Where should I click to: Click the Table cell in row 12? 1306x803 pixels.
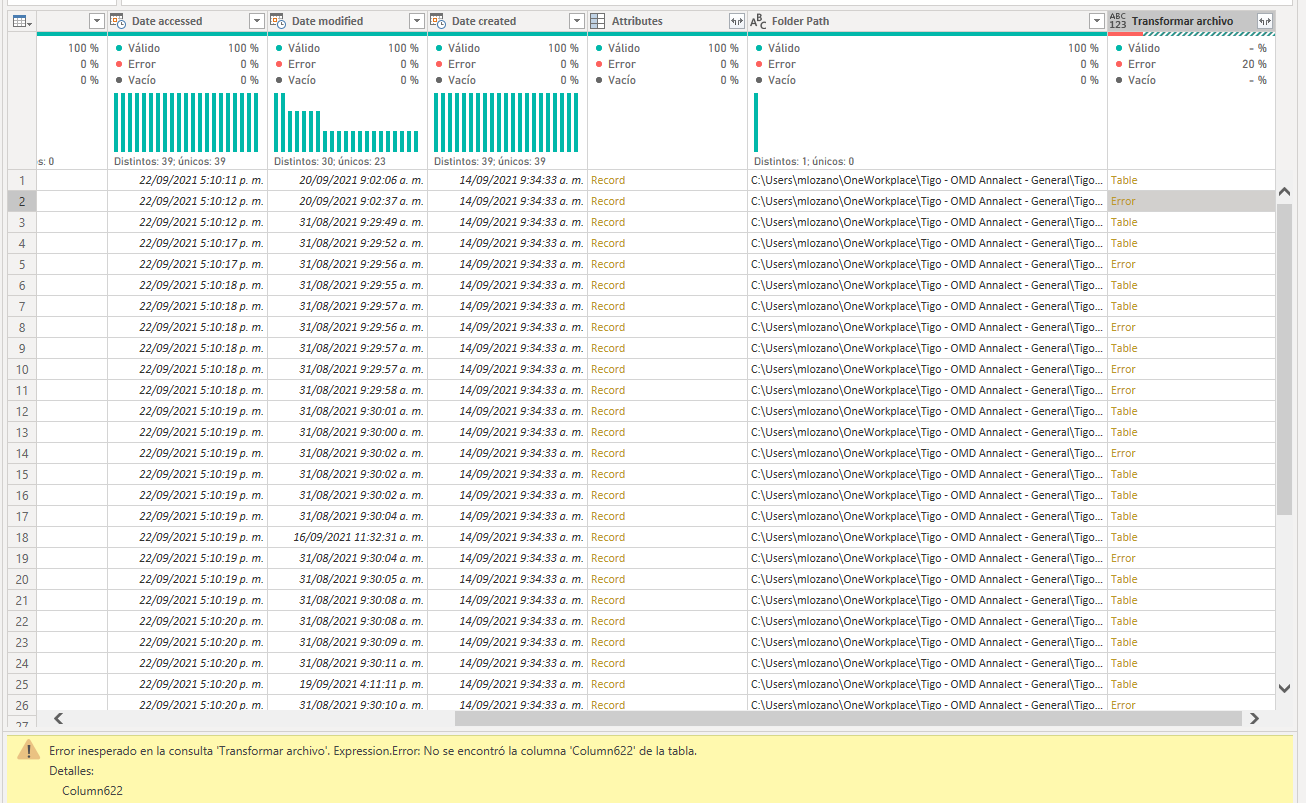click(1191, 411)
